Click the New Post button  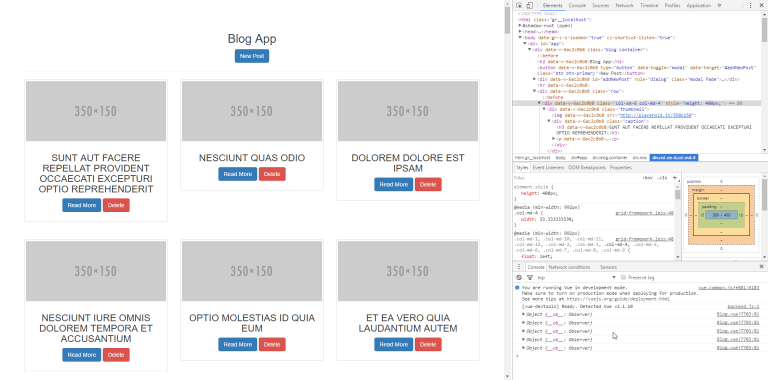coord(252,56)
